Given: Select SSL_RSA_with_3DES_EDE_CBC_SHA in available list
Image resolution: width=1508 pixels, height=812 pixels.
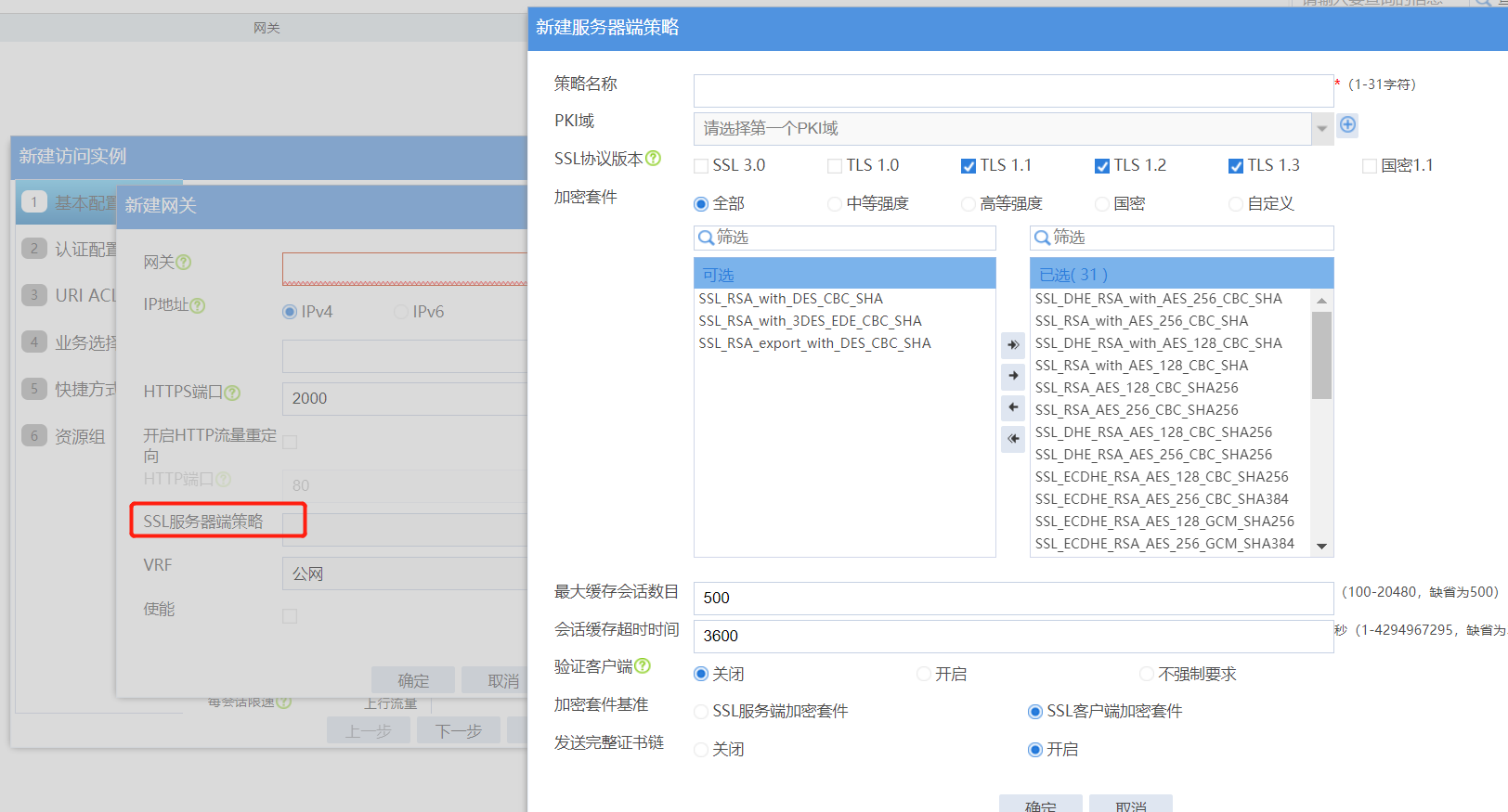Looking at the screenshot, I should [810, 321].
